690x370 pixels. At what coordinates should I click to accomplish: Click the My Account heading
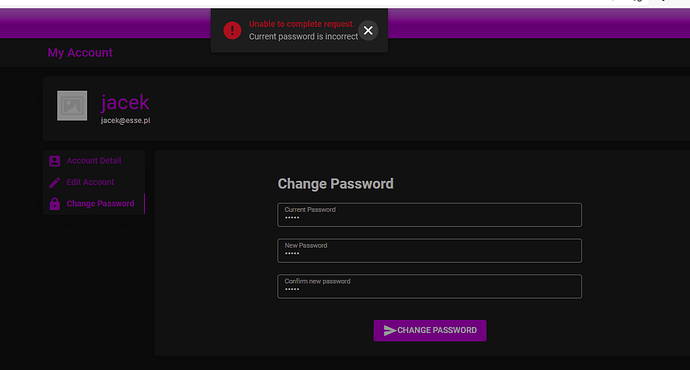pyautogui.click(x=80, y=53)
